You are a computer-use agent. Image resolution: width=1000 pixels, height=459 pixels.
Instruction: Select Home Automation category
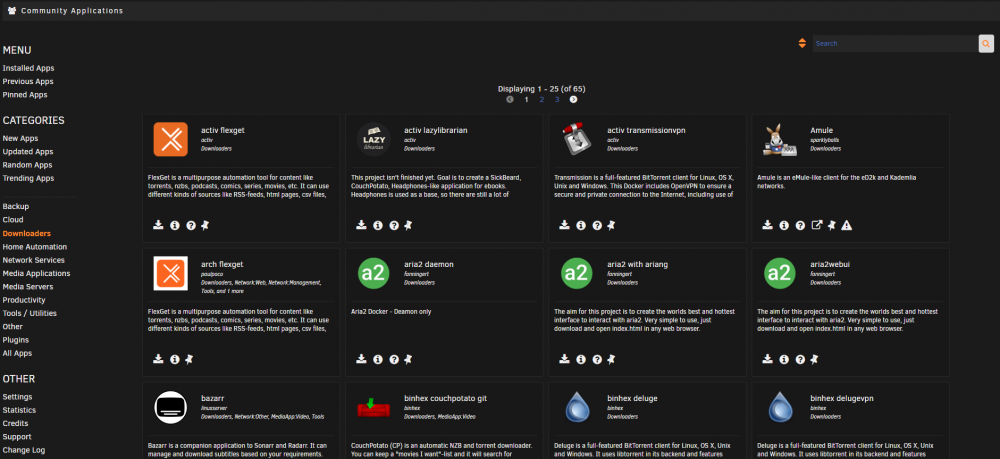(x=34, y=247)
